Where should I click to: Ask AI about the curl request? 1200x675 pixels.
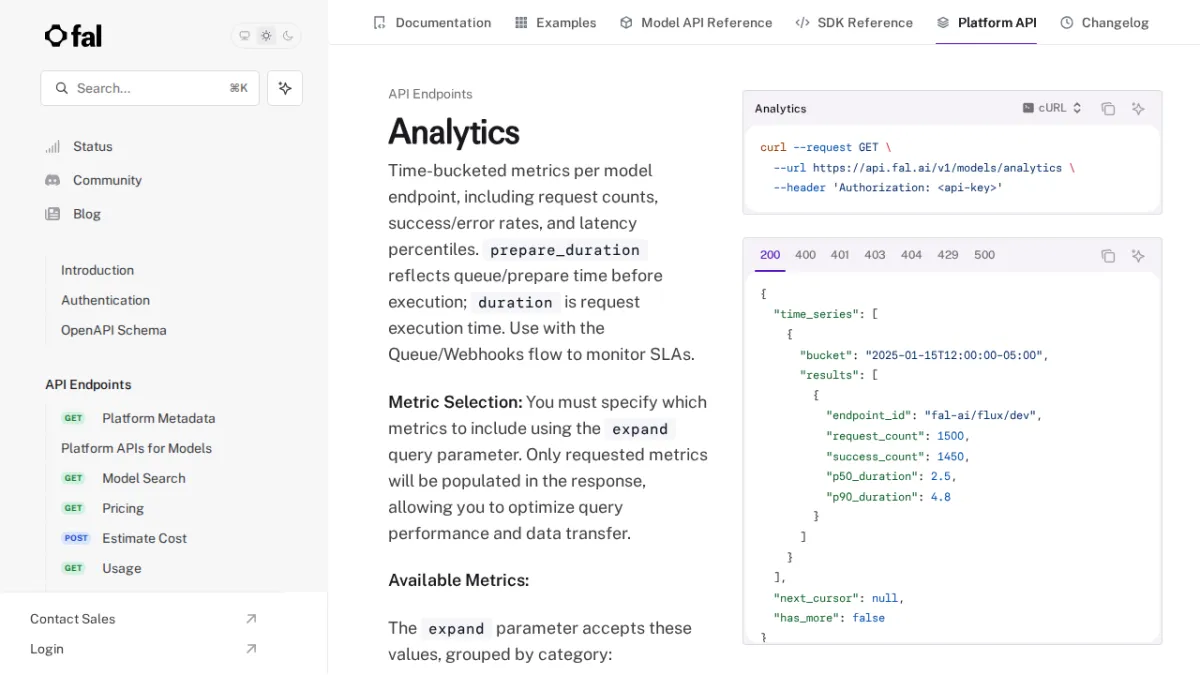(x=1138, y=109)
